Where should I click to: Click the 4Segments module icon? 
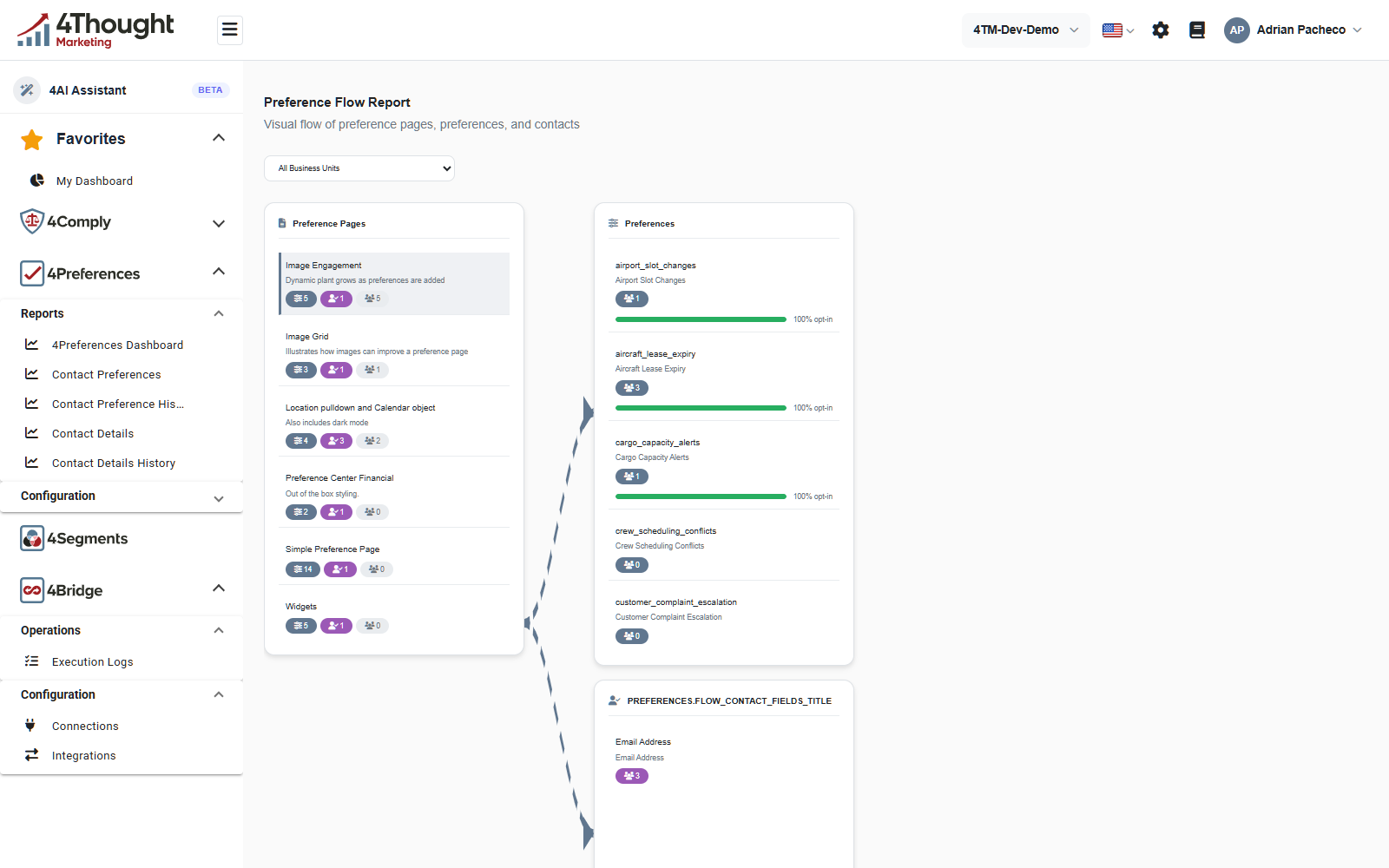(x=32, y=538)
